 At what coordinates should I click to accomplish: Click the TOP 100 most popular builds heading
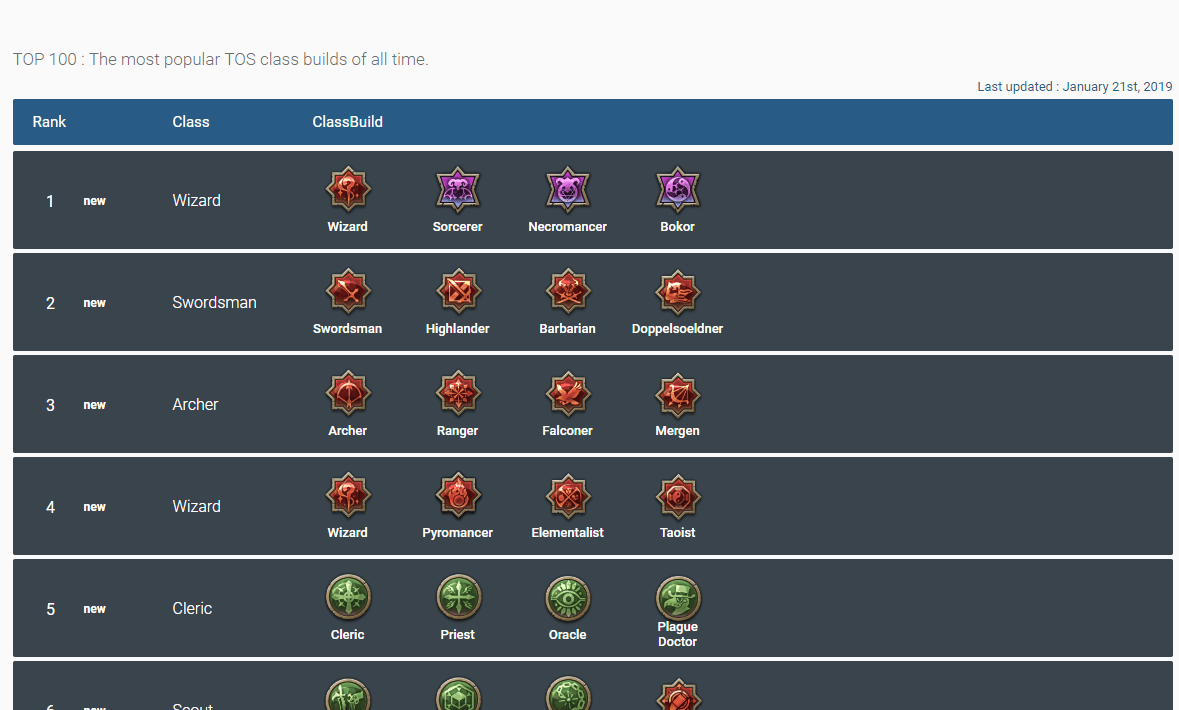click(x=220, y=59)
